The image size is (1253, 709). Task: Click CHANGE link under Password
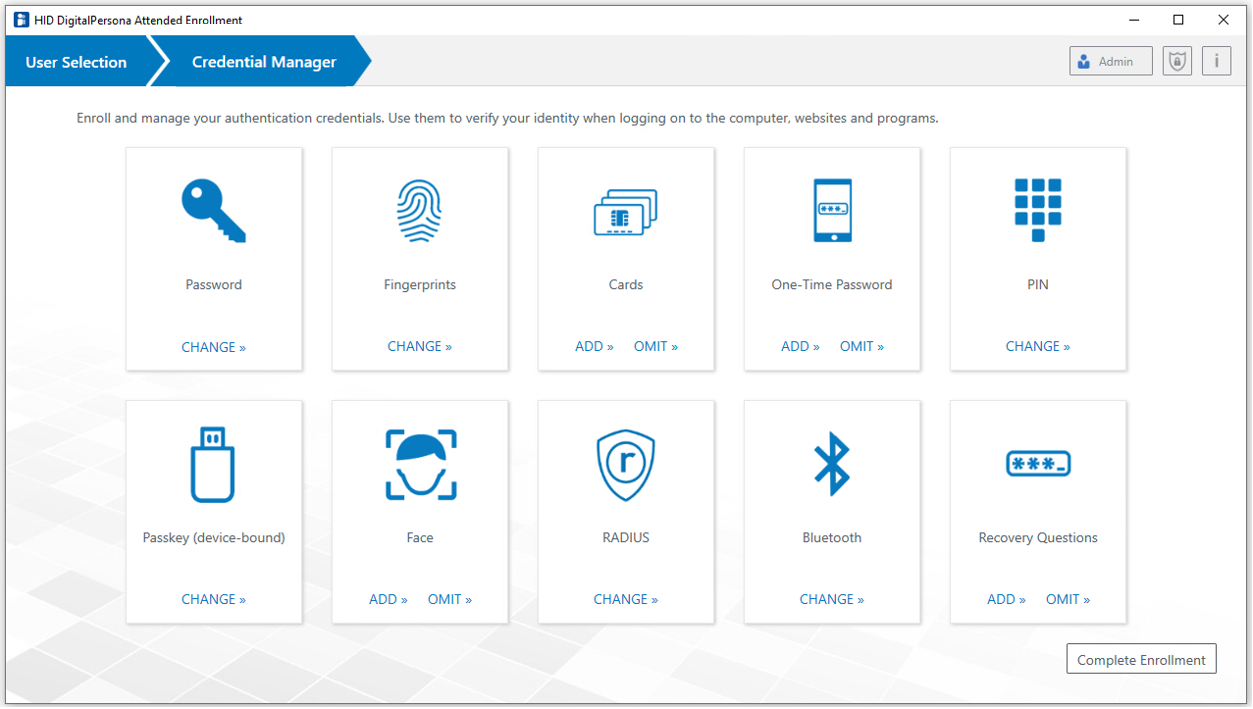point(213,347)
